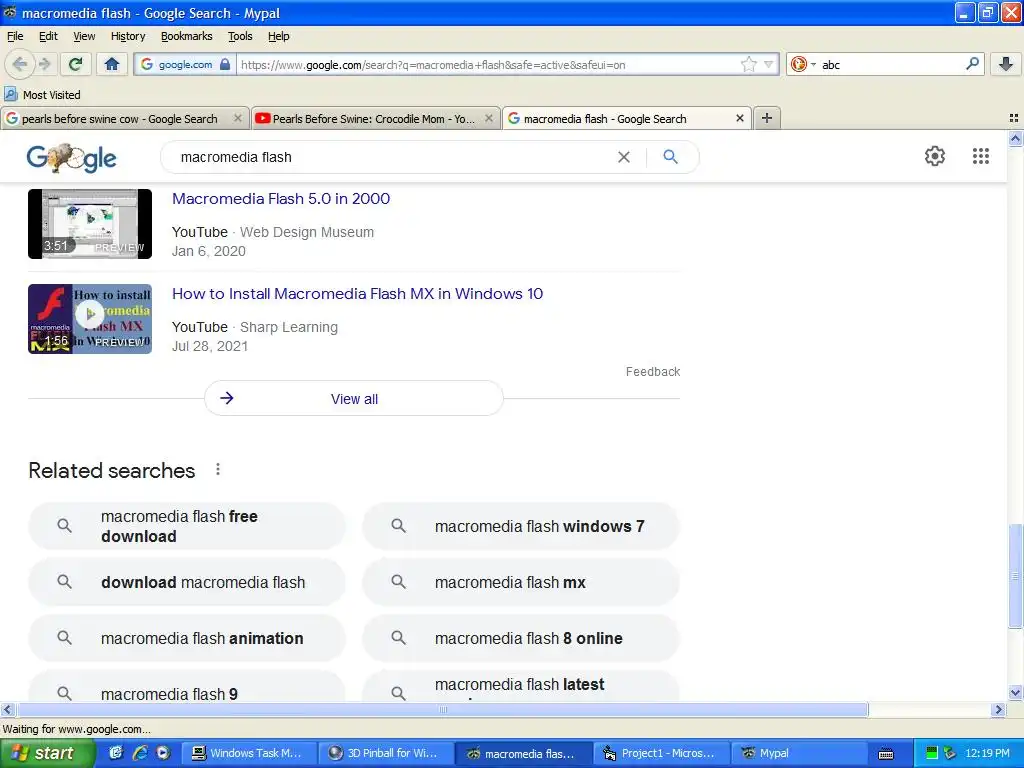Open the Edit menu
Image resolution: width=1024 pixels, height=768 pixels.
point(48,36)
